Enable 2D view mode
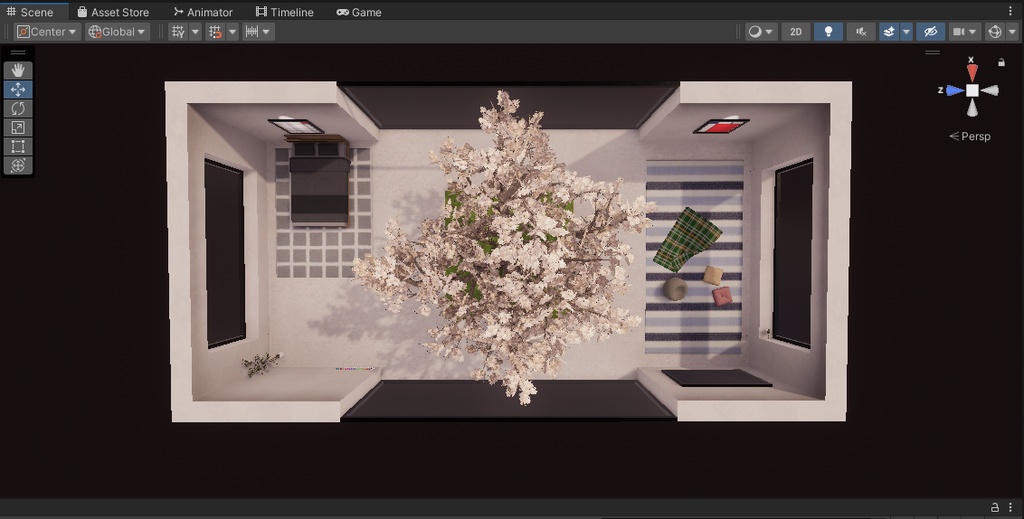This screenshot has width=1024, height=519. click(795, 31)
